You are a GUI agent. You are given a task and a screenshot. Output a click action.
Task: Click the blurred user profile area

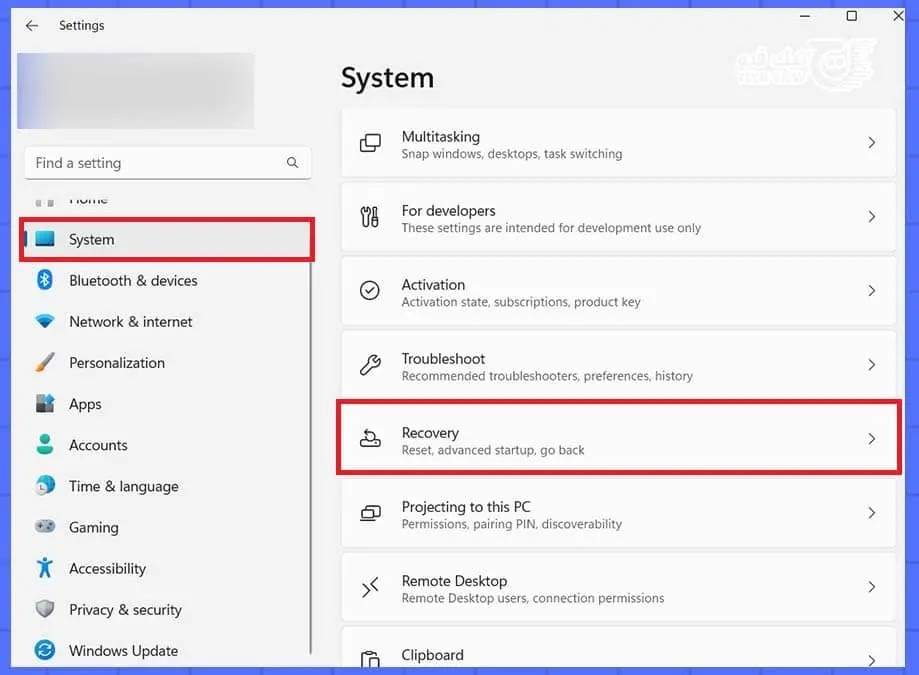[x=135, y=91]
